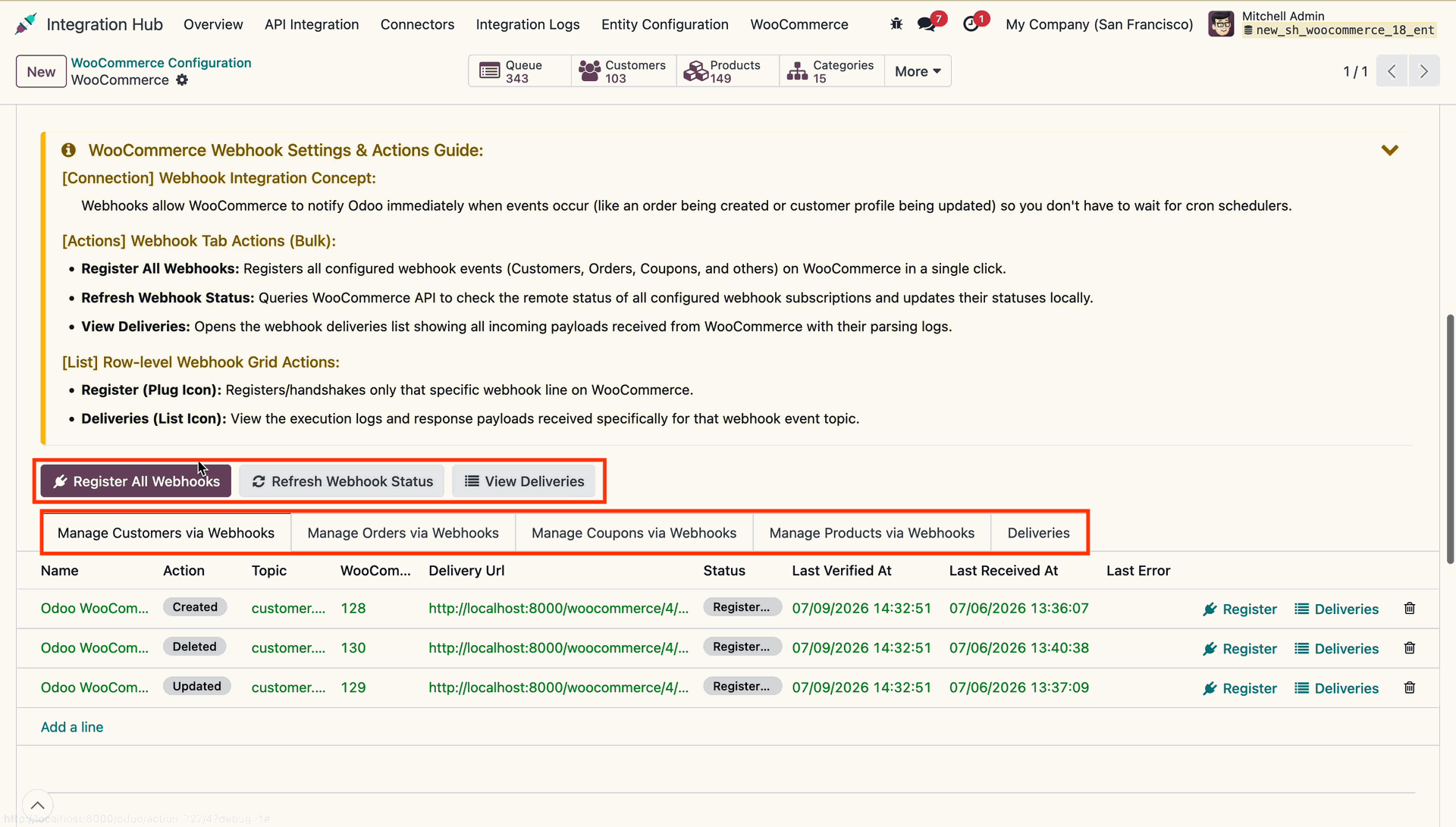The width and height of the screenshot is (1456, 827).
Task: Open the Integration Logs menu
Action: pos(528,24)
